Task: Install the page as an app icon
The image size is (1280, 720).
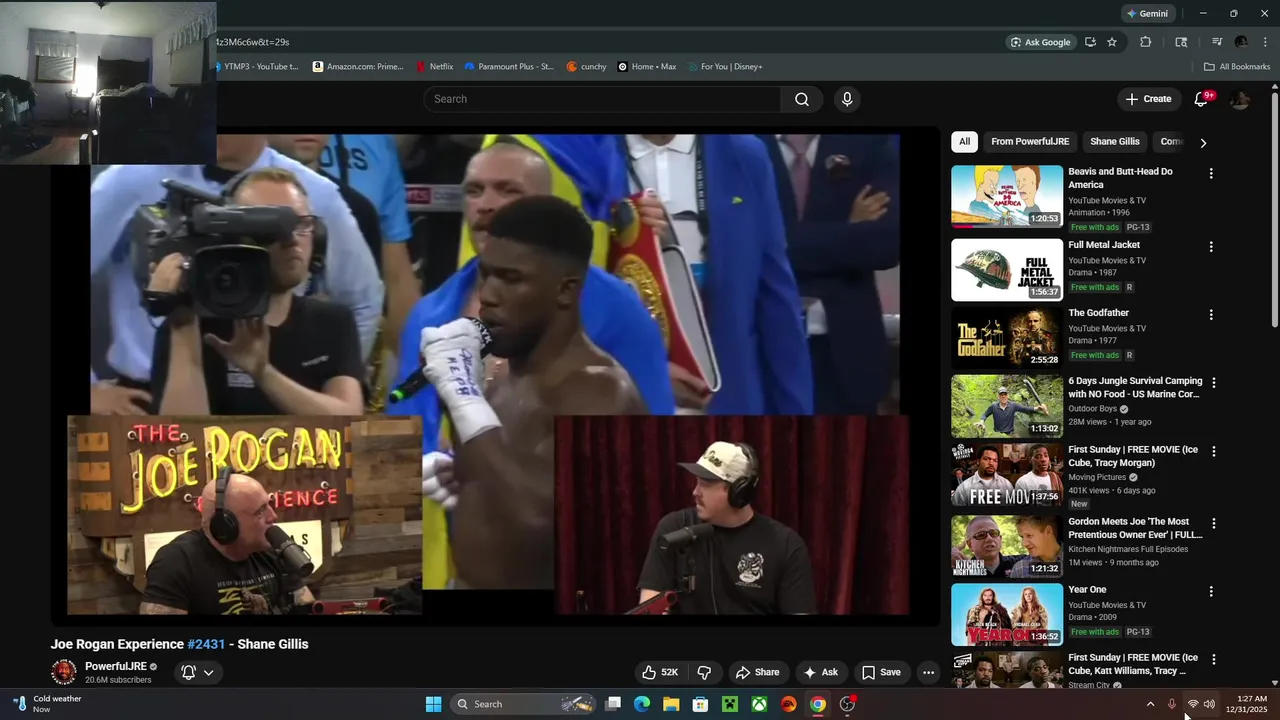Action: [x=1090, y=42]
